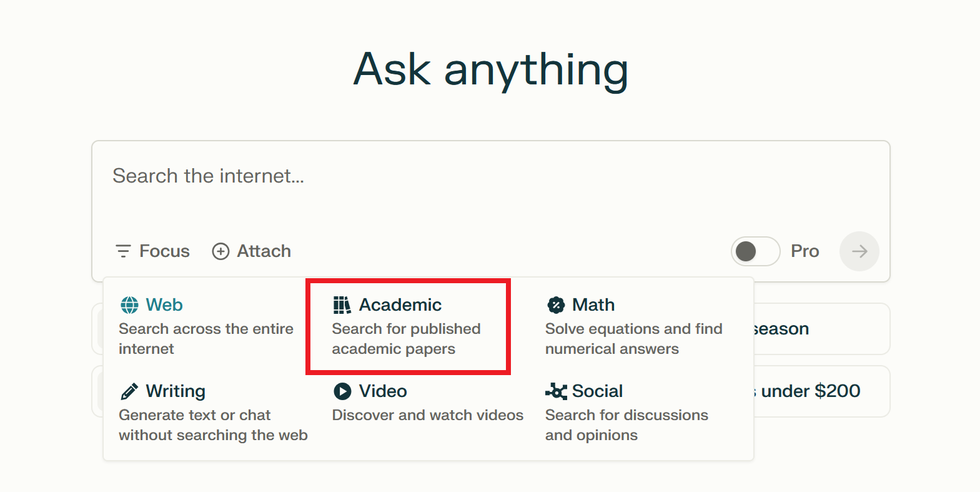Click the plus-circle Attach icon
Screen dimensions: 980x492
pos(221,251)
